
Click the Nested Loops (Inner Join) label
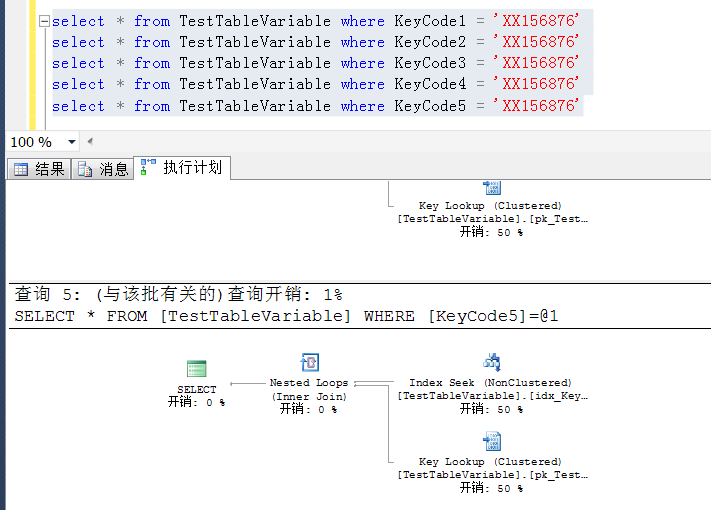point(309,389)
